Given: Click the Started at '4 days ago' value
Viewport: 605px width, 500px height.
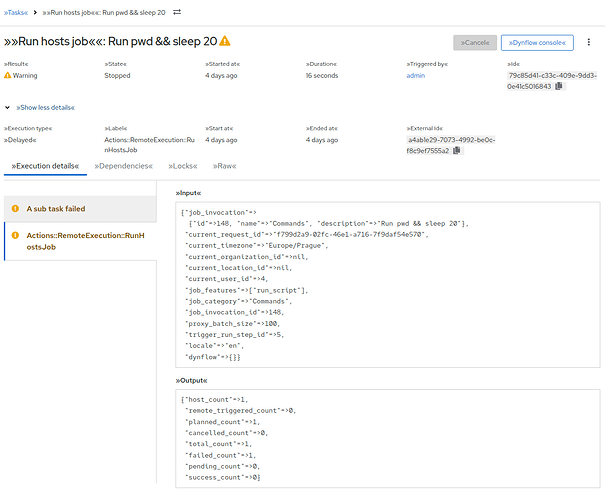Looking at the screenshot, I should (221, 76).
